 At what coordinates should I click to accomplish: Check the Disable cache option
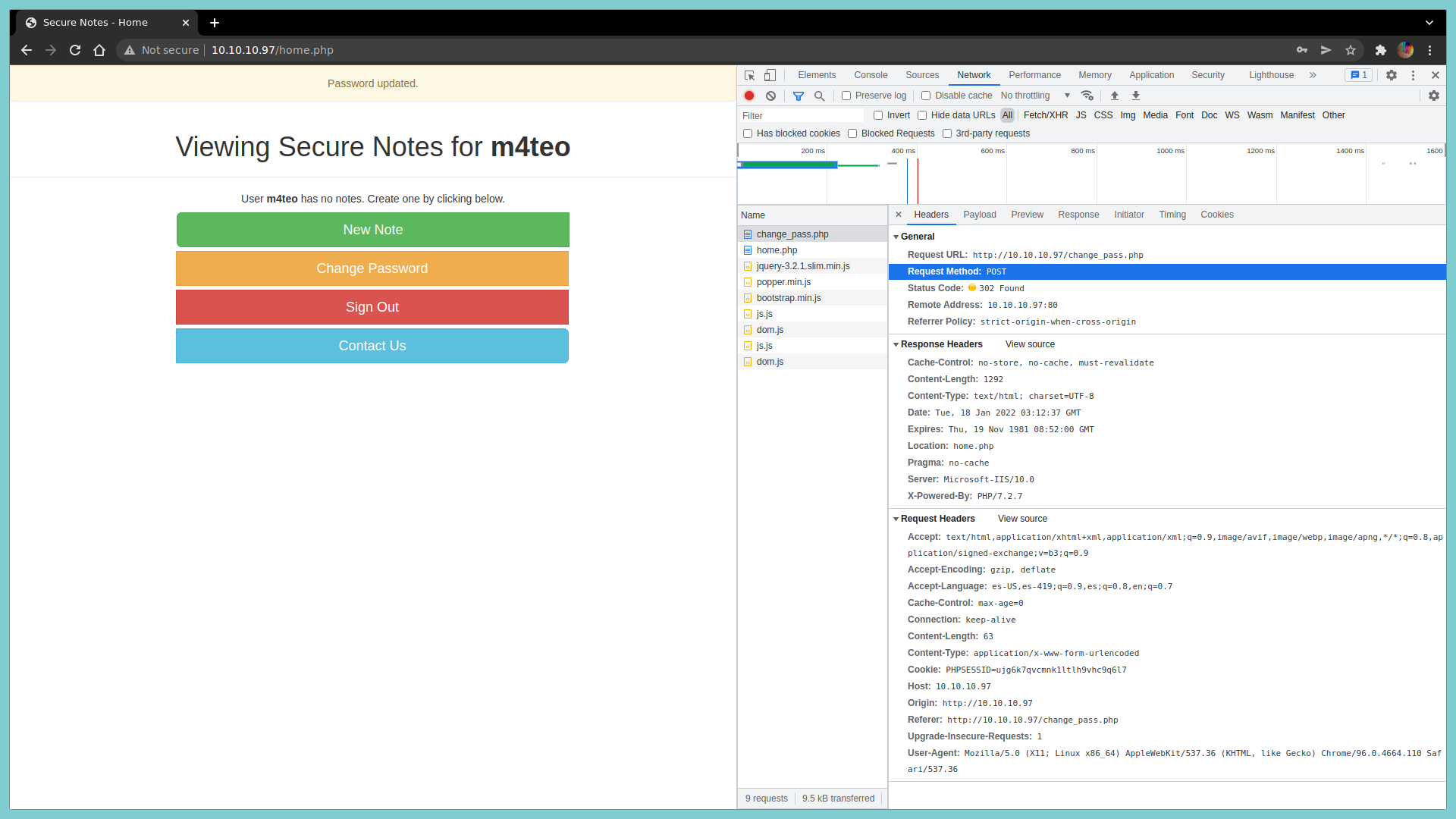[x=926, y=96]
